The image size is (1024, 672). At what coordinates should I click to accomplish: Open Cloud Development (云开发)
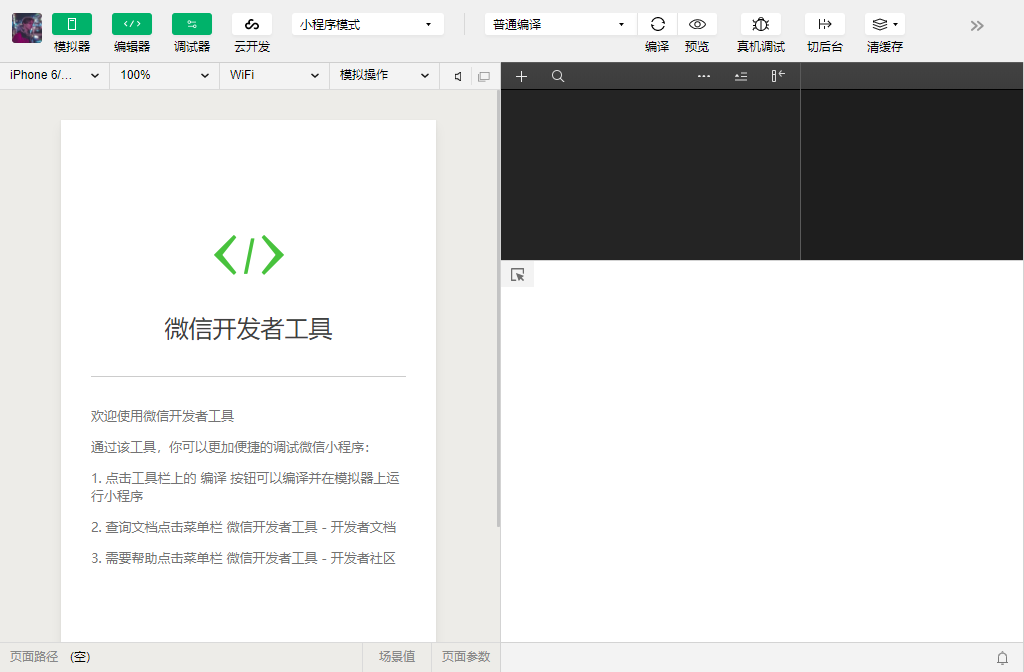252,24
